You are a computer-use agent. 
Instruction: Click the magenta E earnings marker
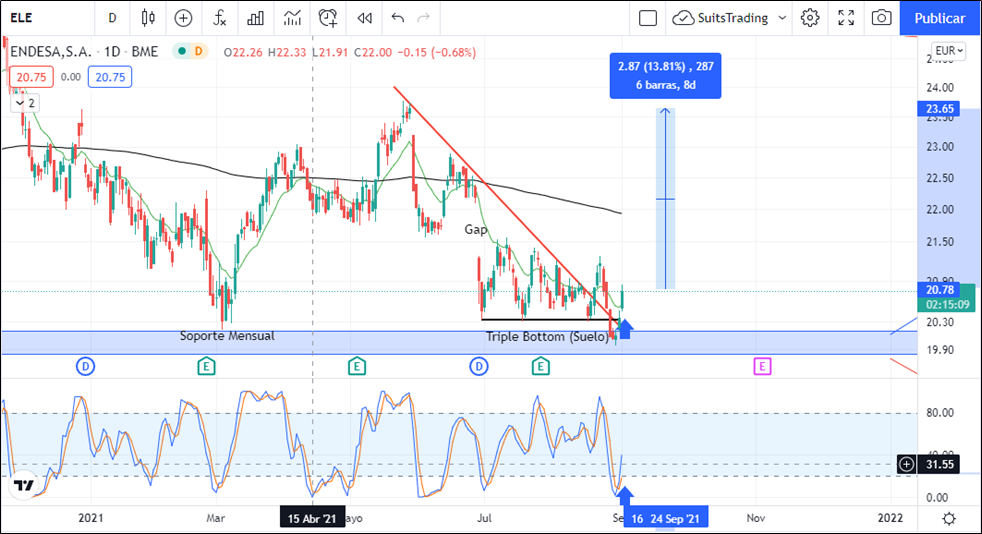762,367
